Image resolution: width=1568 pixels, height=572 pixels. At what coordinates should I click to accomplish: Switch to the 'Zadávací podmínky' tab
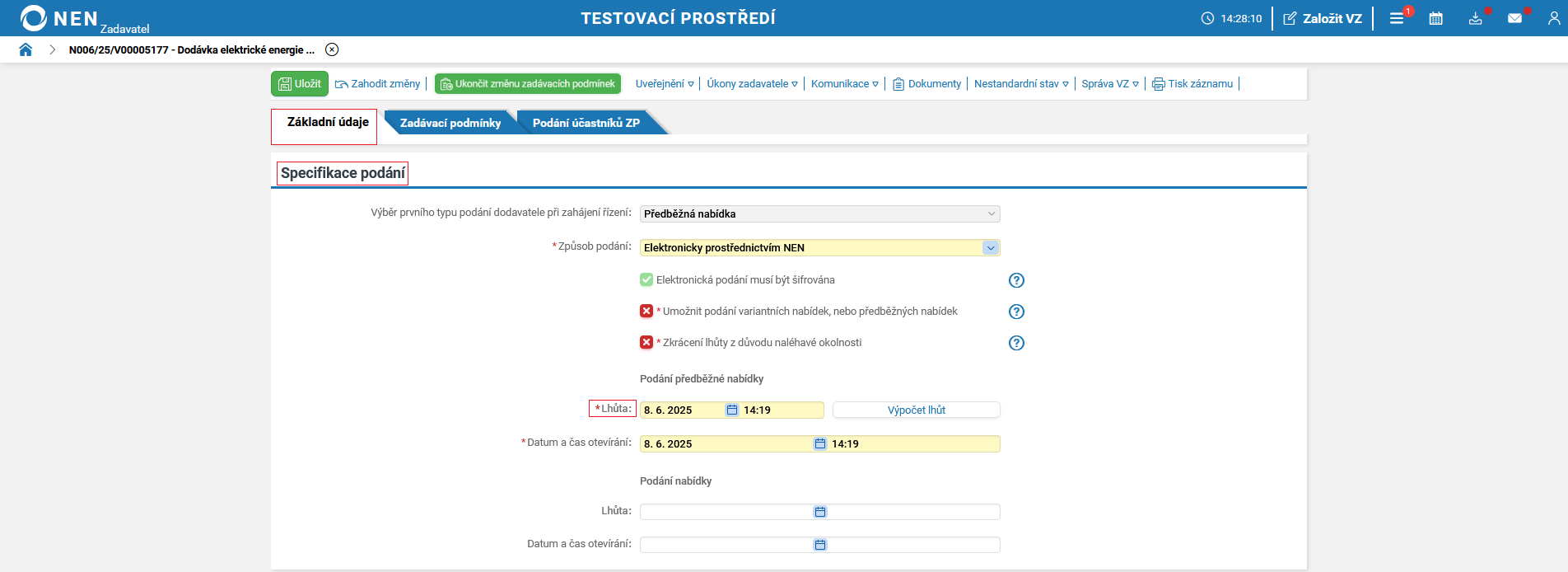tap(450, 123)
